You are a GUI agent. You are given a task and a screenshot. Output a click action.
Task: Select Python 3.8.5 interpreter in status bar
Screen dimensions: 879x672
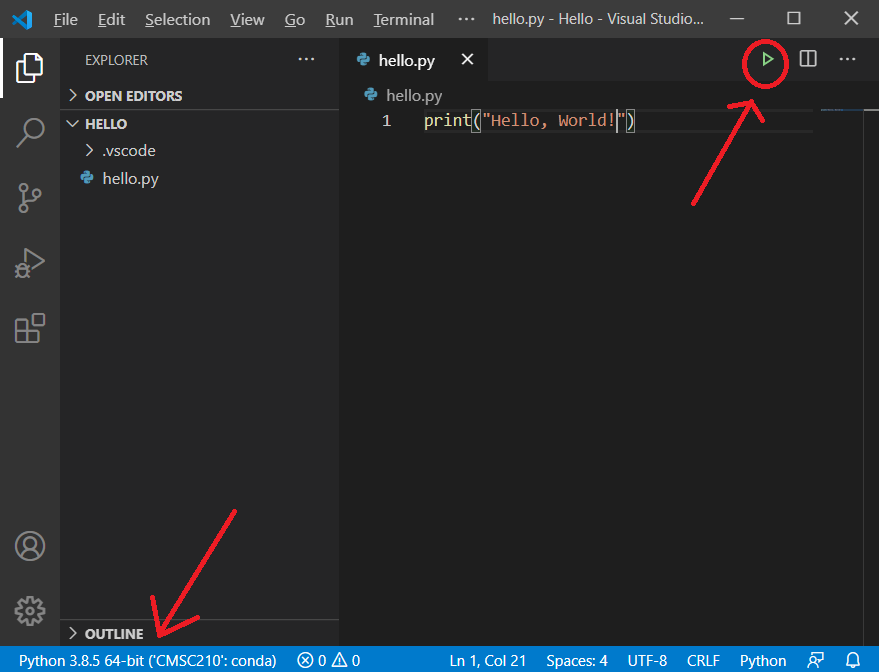coord(147,660)
